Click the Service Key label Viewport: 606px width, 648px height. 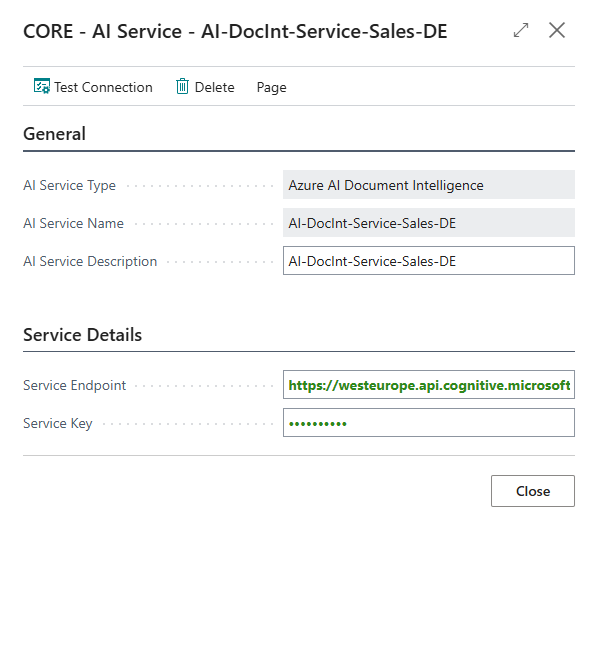[x=58, y=424]
